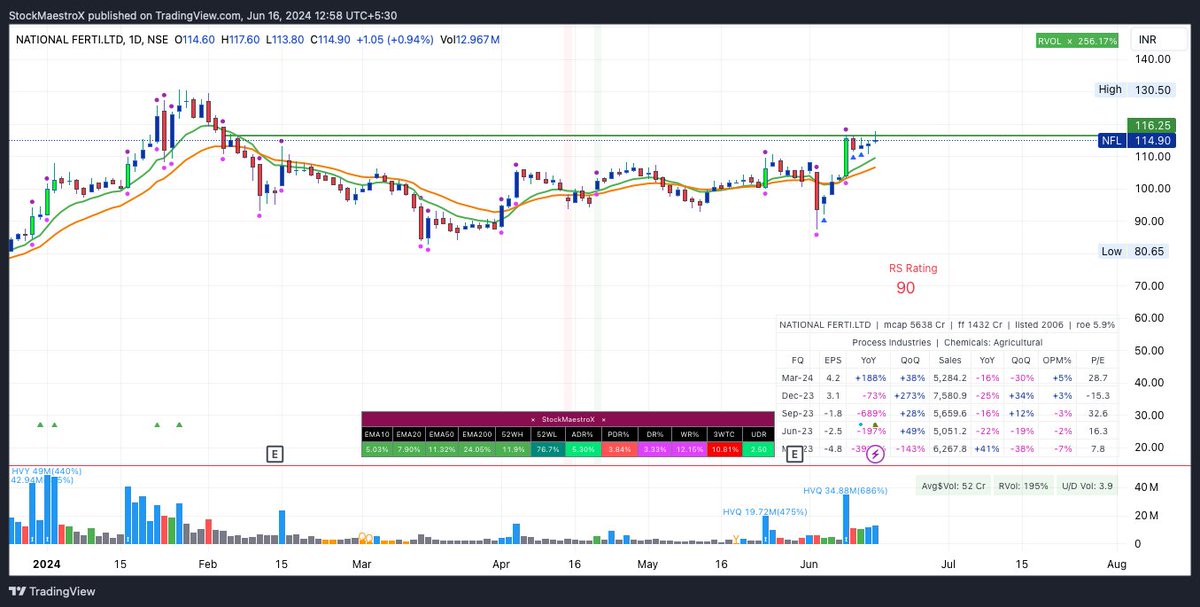Screen dimensions: 1200x607
Task: Click the E earnings marker below mid-February
Action: [275, 454]
